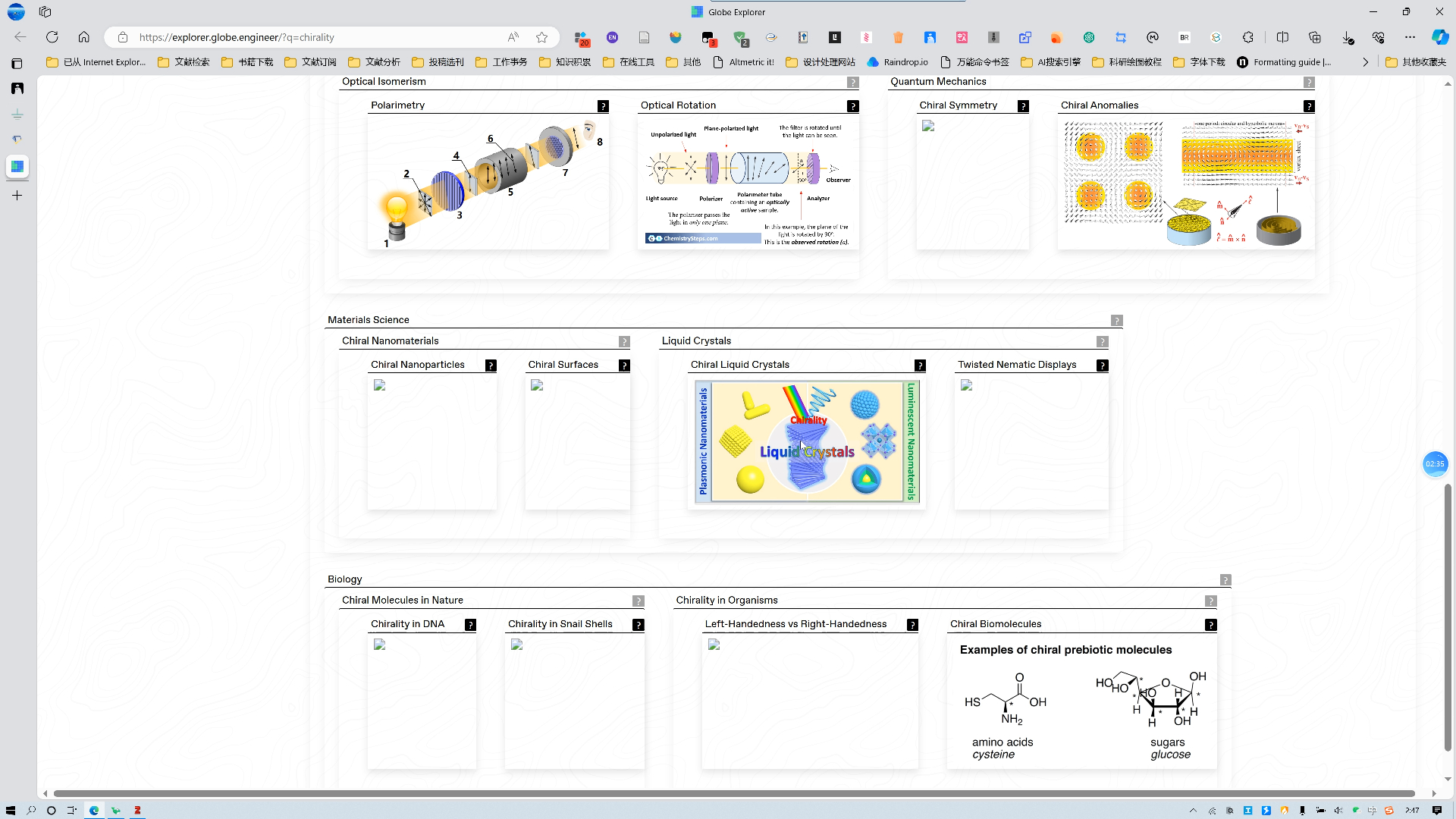Click the vertical scrollbar thumb
Viewport: 1456px width, 819px height.
tap(1448, 617)
